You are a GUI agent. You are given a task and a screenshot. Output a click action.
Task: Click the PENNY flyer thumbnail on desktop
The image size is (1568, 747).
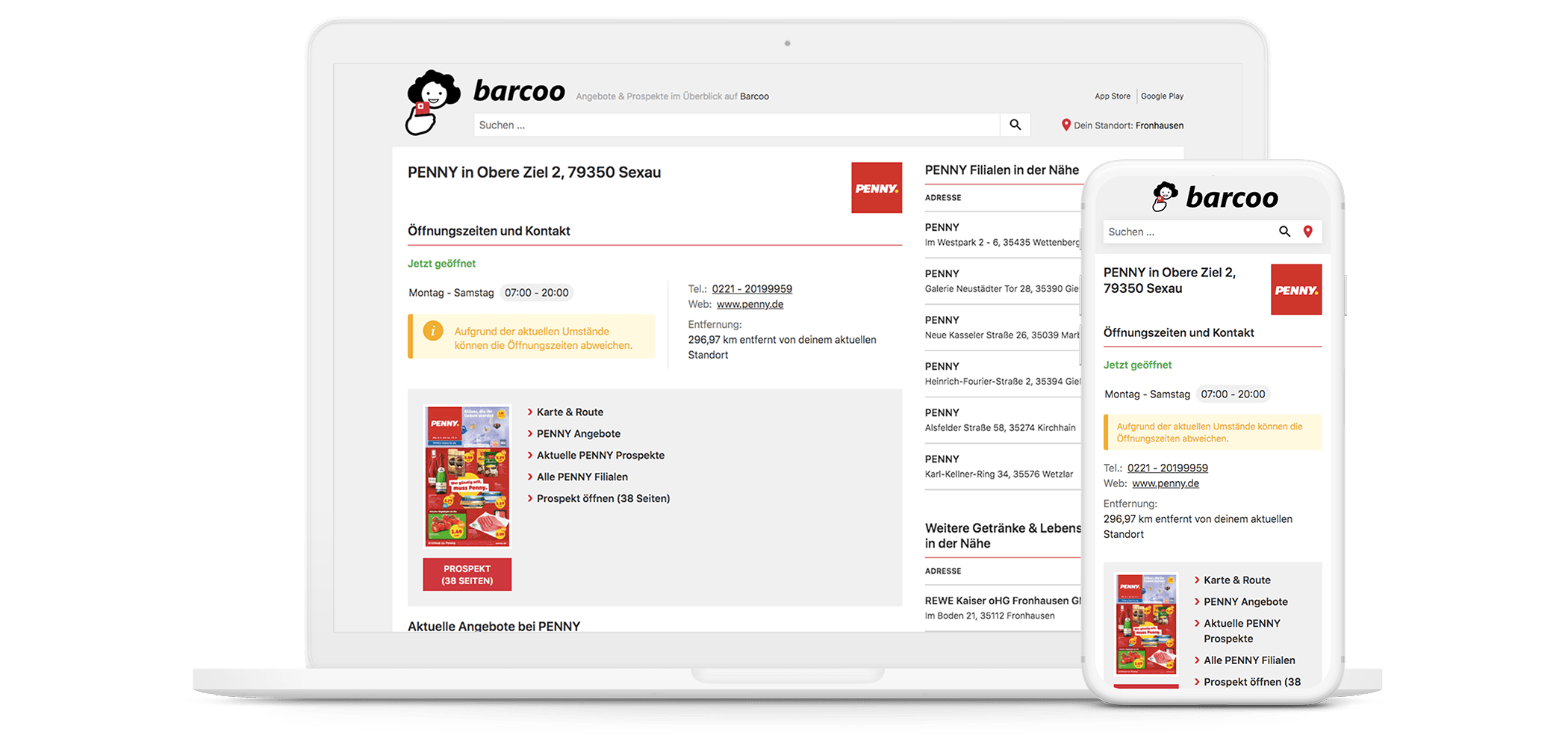pyautogui.click(x=467, y=476)
